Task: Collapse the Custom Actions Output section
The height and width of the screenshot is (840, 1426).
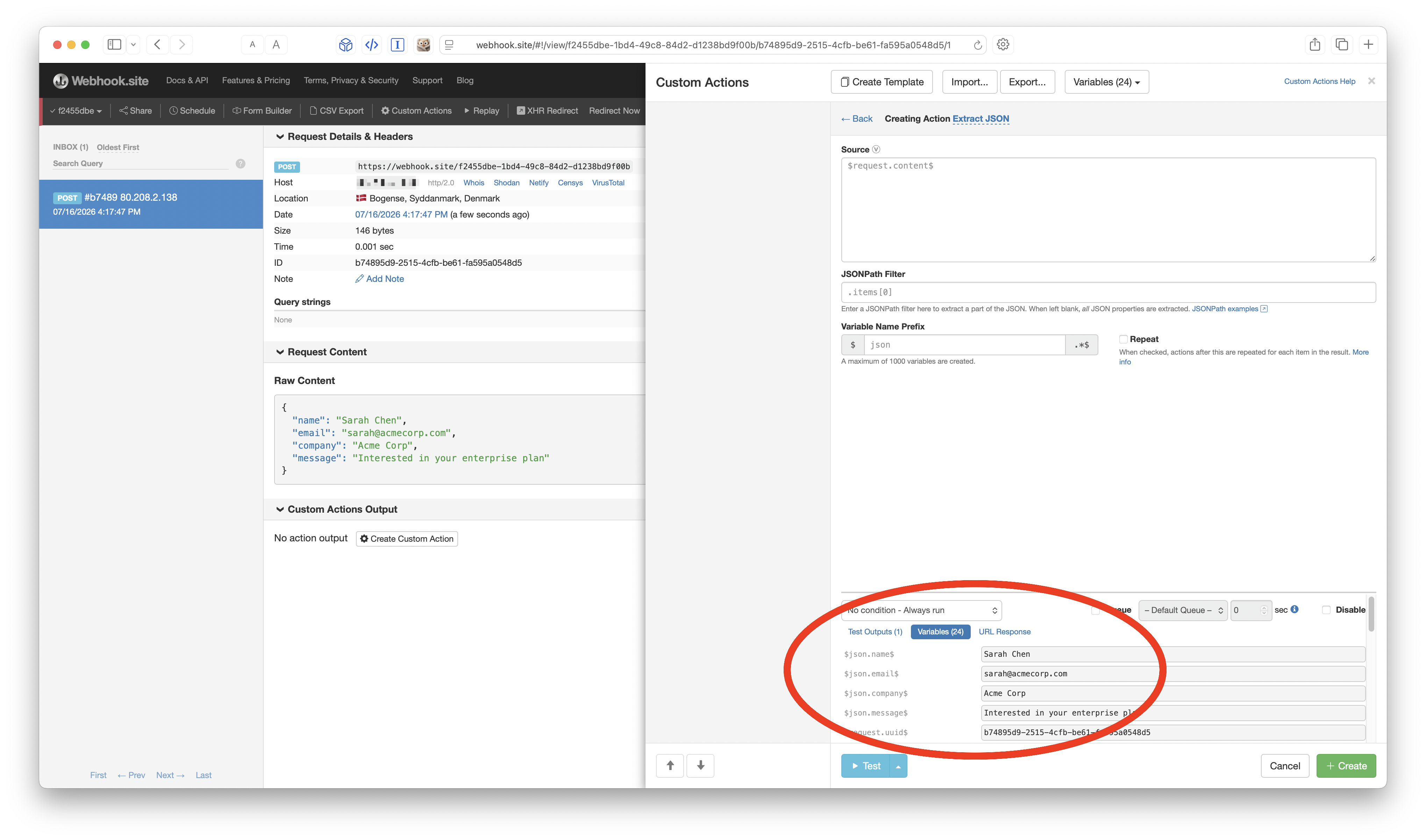Action: (337, 509)
